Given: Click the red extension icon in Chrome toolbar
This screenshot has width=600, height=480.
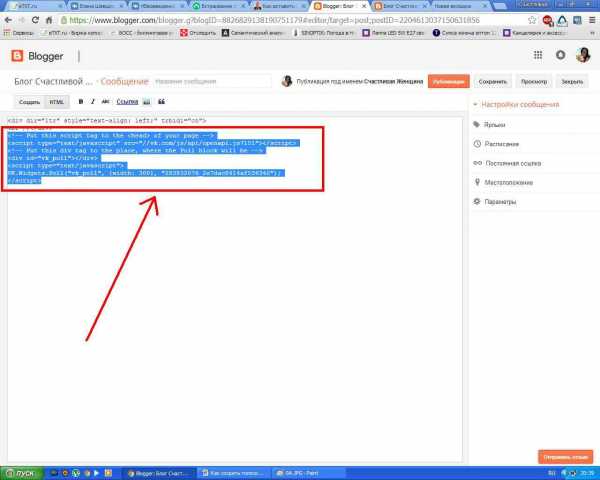Looking at the screenshot, I should click(548, 21).
